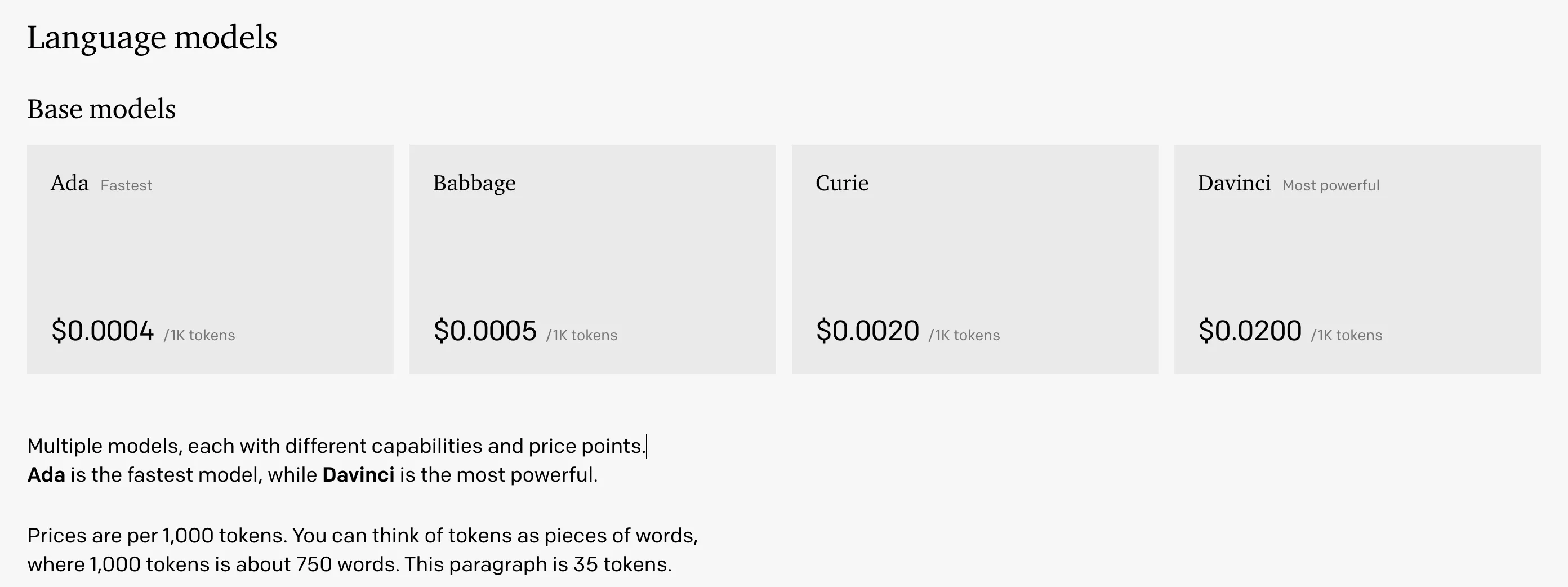Click the sentence starting with Prices are per
Image resolution: width=1568 pixels, height=587 pixels.
(x=362, y=536)
